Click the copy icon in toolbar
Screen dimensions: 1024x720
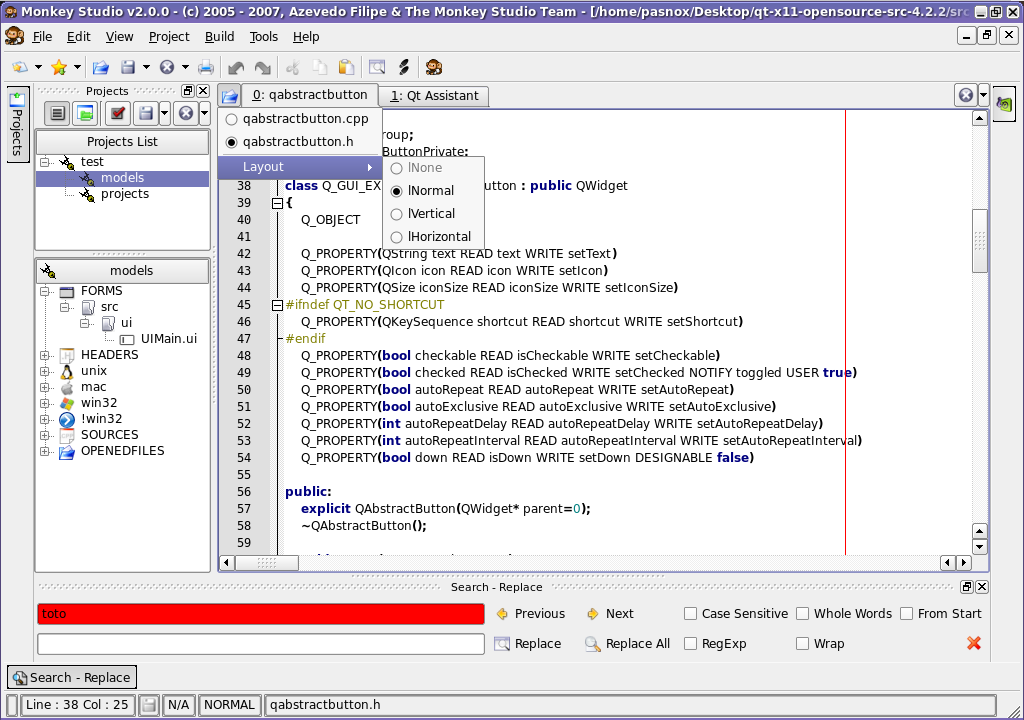pyautogui.click(x=319, y=67)
